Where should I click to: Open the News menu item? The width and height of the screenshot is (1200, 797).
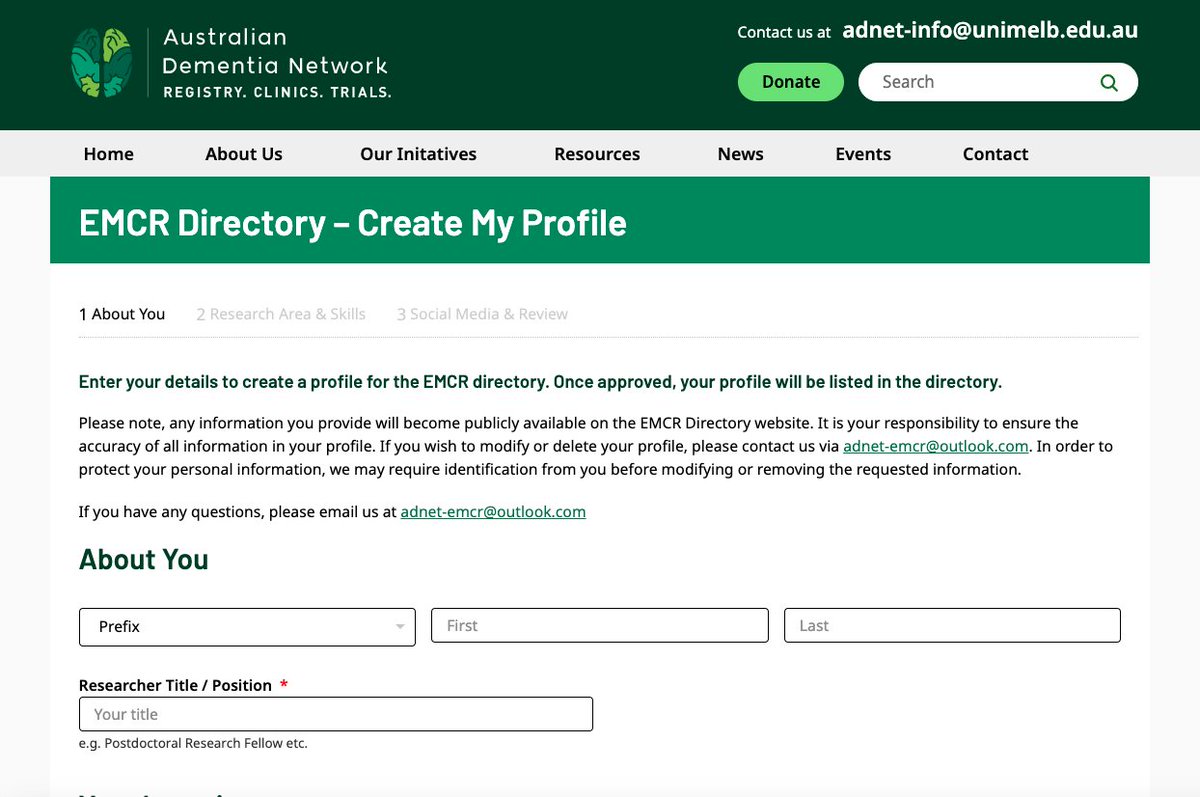click(x=740, y=154)
